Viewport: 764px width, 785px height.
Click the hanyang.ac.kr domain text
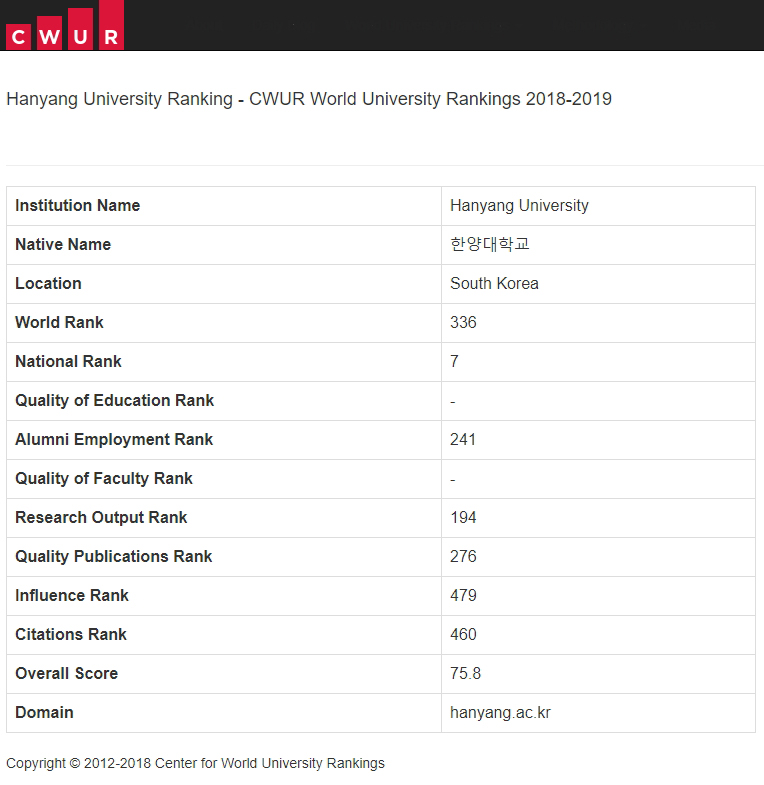click(x=500, y=713)
